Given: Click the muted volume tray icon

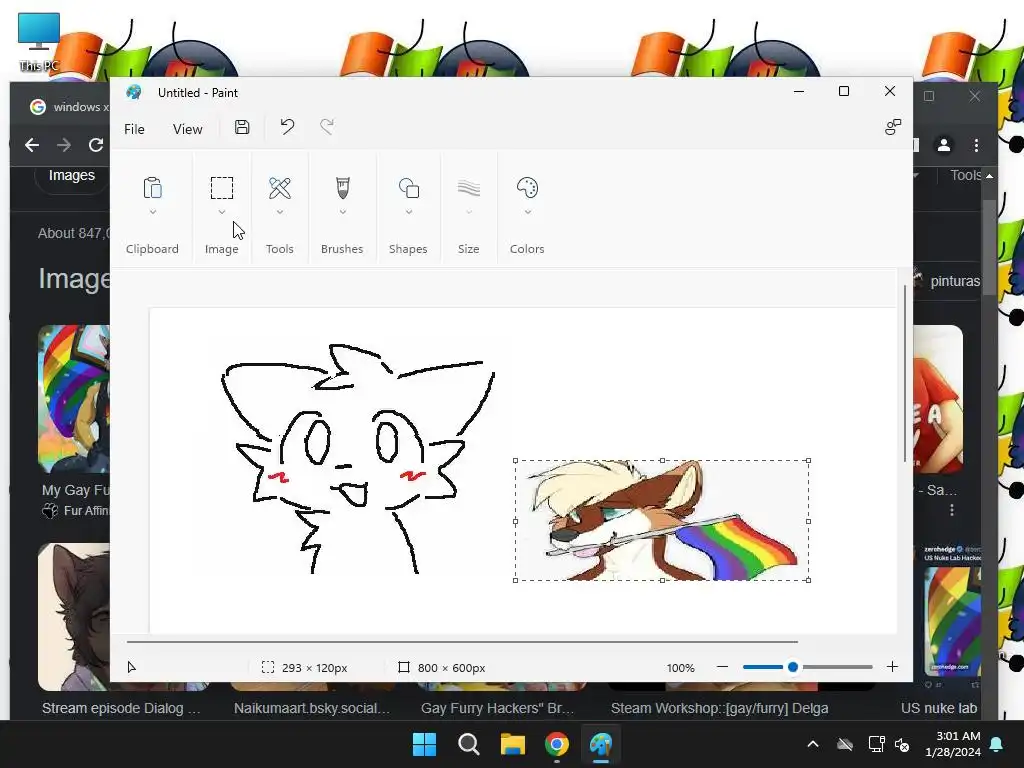Looking at the screenshot, I should click(x=903, y=744).
